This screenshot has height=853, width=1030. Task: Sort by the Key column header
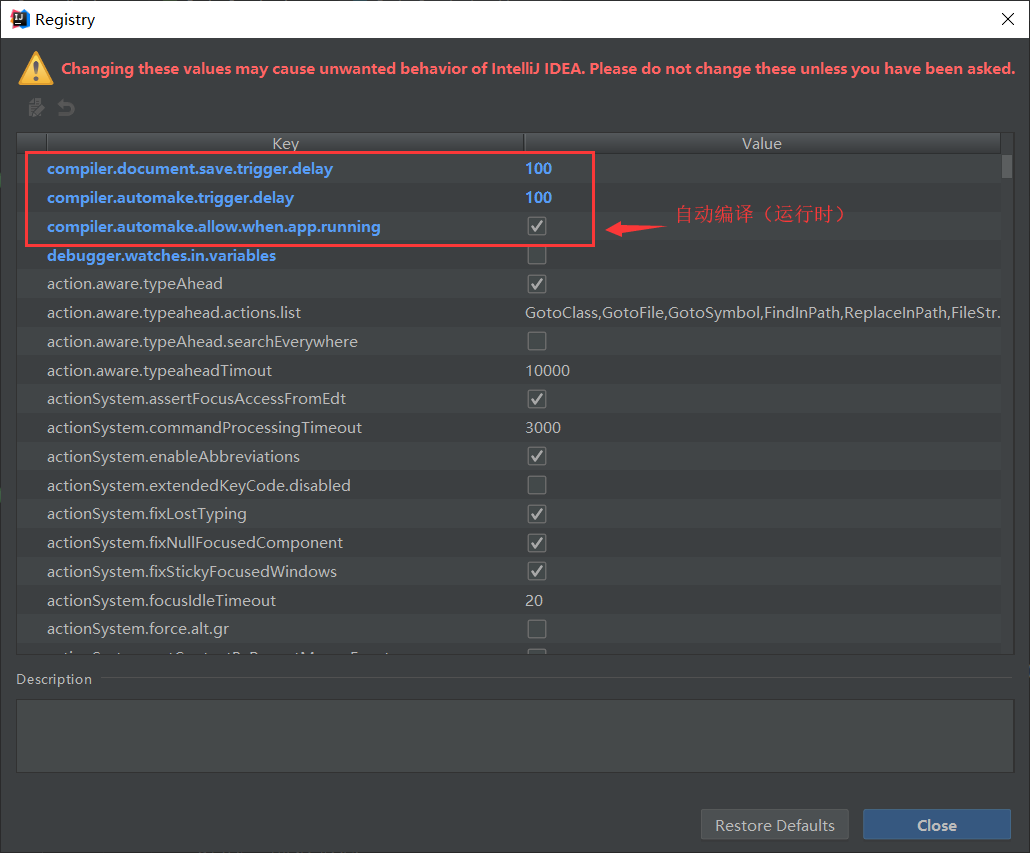click(285, 144)
